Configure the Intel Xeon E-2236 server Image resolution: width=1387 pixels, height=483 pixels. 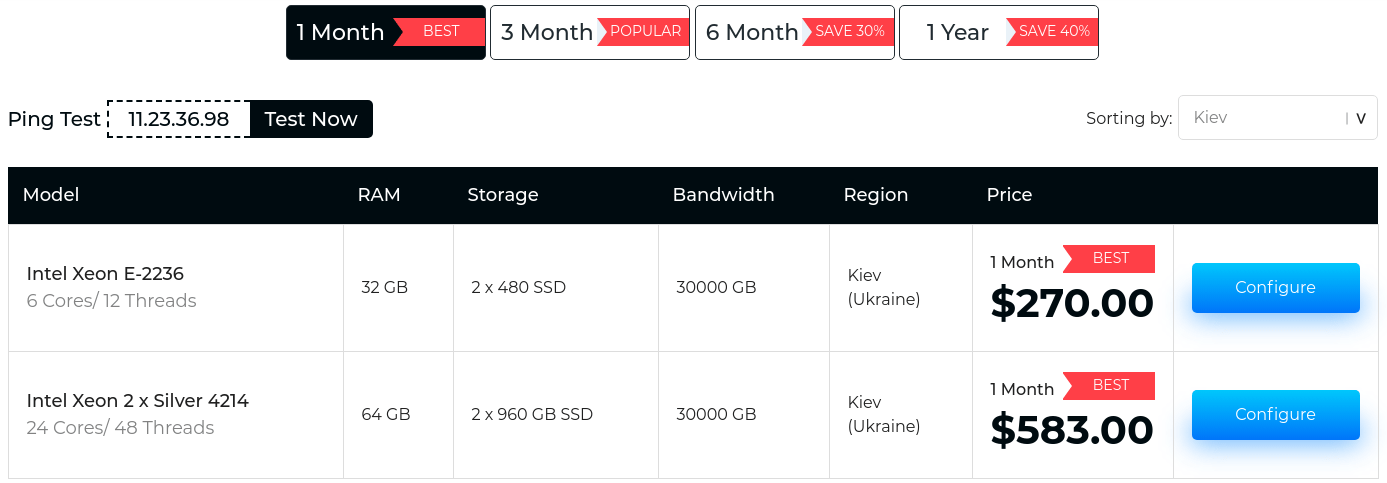(1276, 288)
